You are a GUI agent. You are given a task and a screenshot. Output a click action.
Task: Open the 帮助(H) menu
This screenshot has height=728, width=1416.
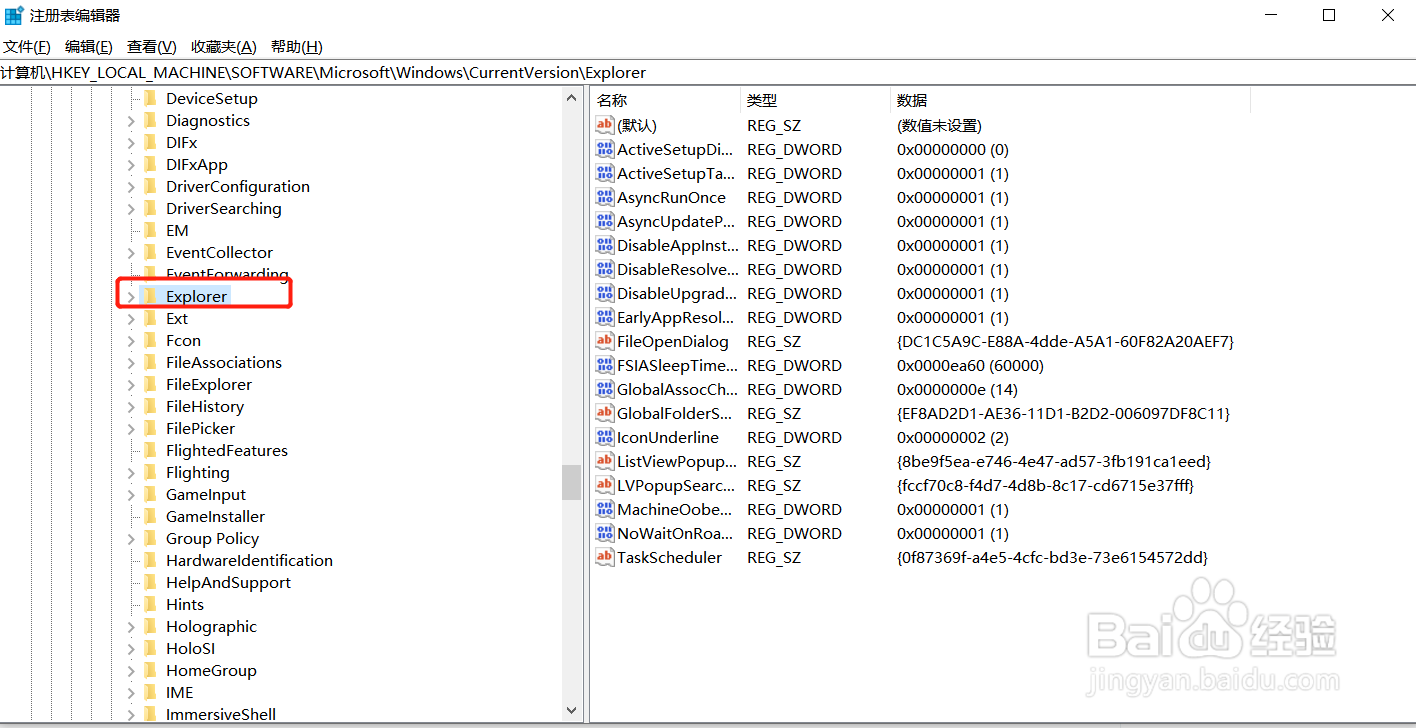click(x=297, y=47)
